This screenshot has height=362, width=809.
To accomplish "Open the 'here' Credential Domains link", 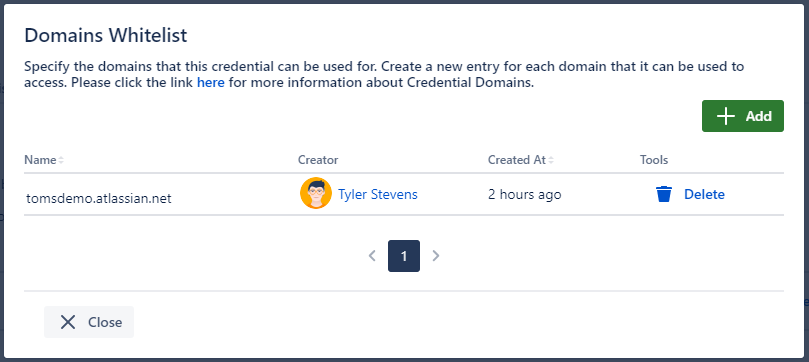I will click(x=211, y=83).
